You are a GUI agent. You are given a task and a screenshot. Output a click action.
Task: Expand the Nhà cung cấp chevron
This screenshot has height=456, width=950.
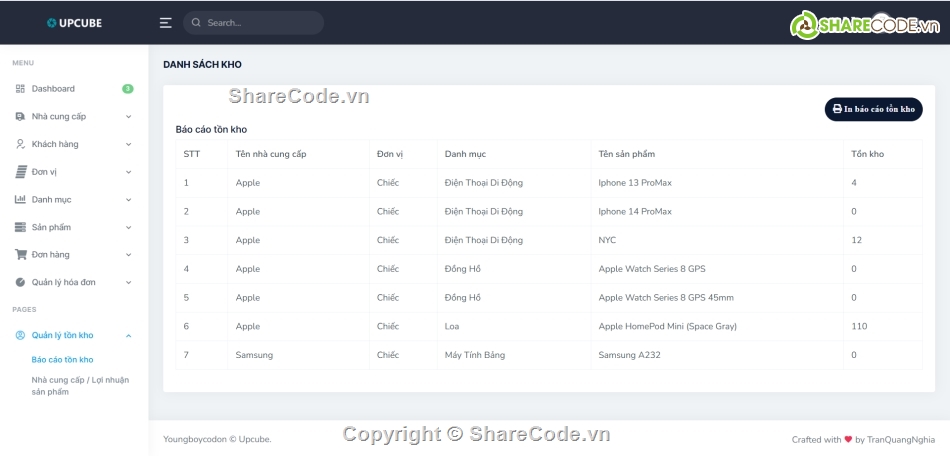coord(128,117)
